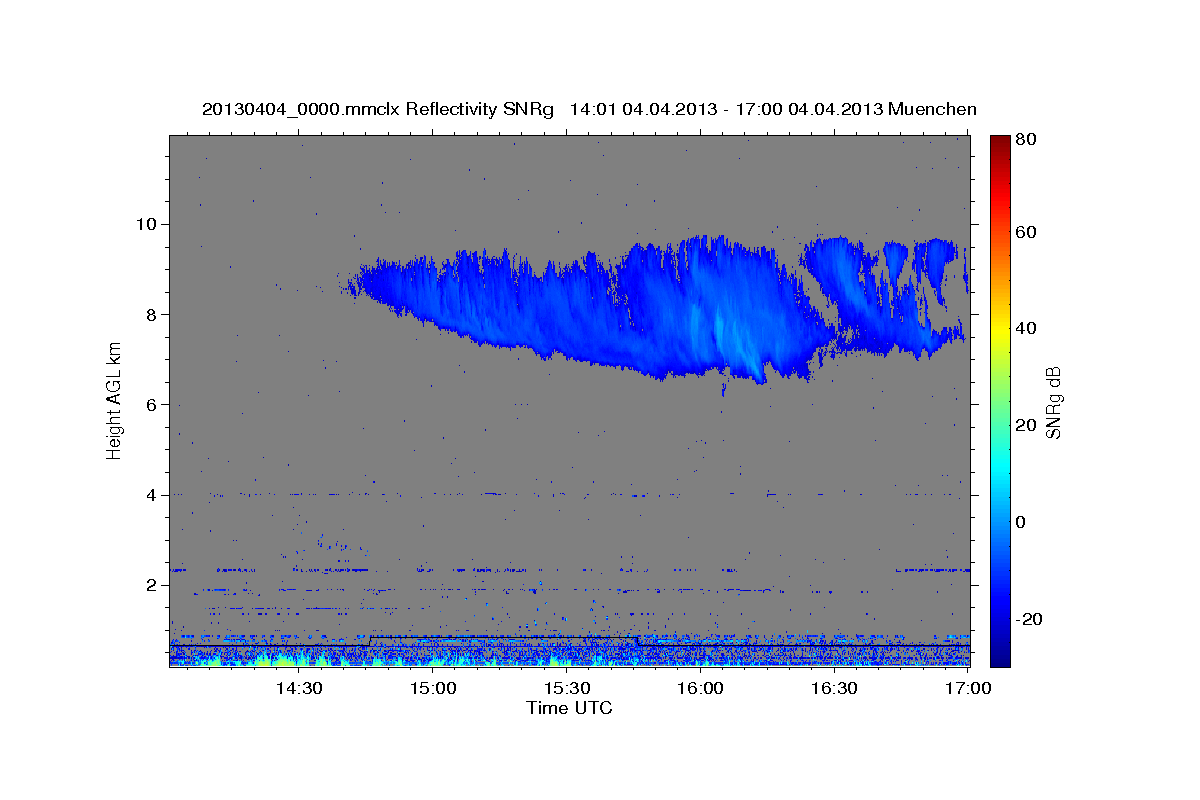Click the dark red top of colorbar
1200x800 pixels.
[x=999, y=145]
